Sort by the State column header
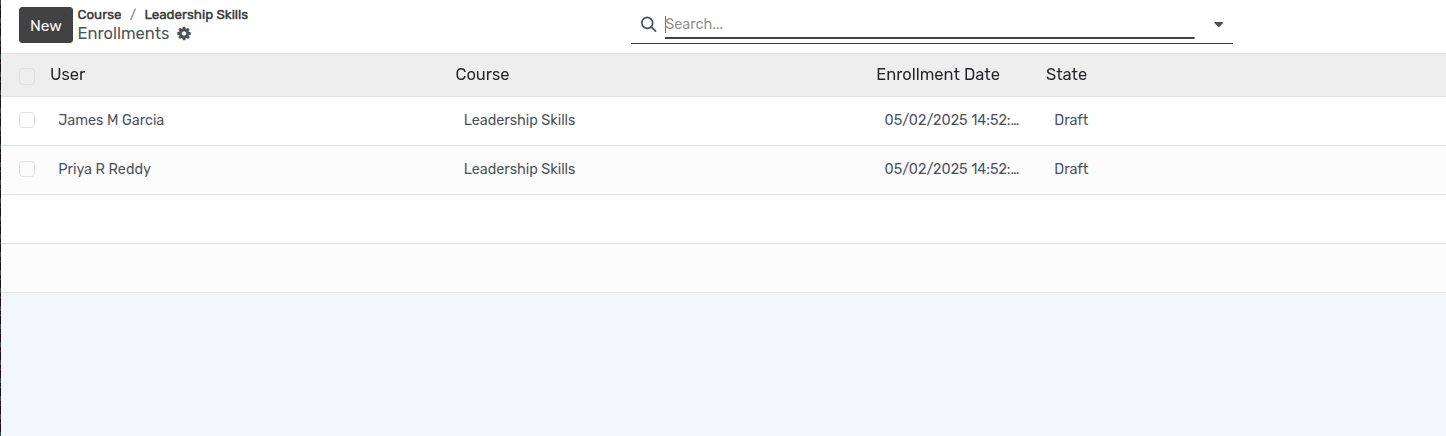 [1066, 74]
